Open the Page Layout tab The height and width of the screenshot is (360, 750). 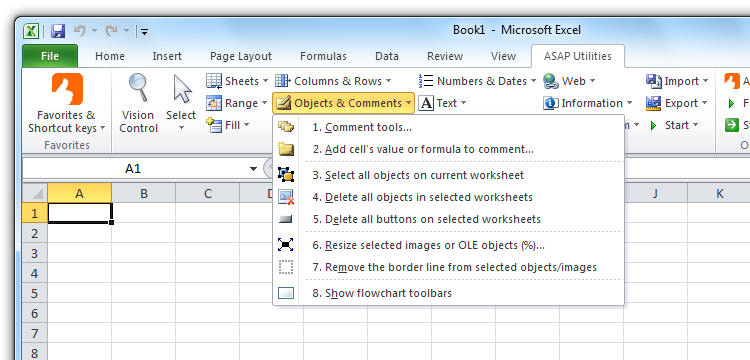click(241, 56)
